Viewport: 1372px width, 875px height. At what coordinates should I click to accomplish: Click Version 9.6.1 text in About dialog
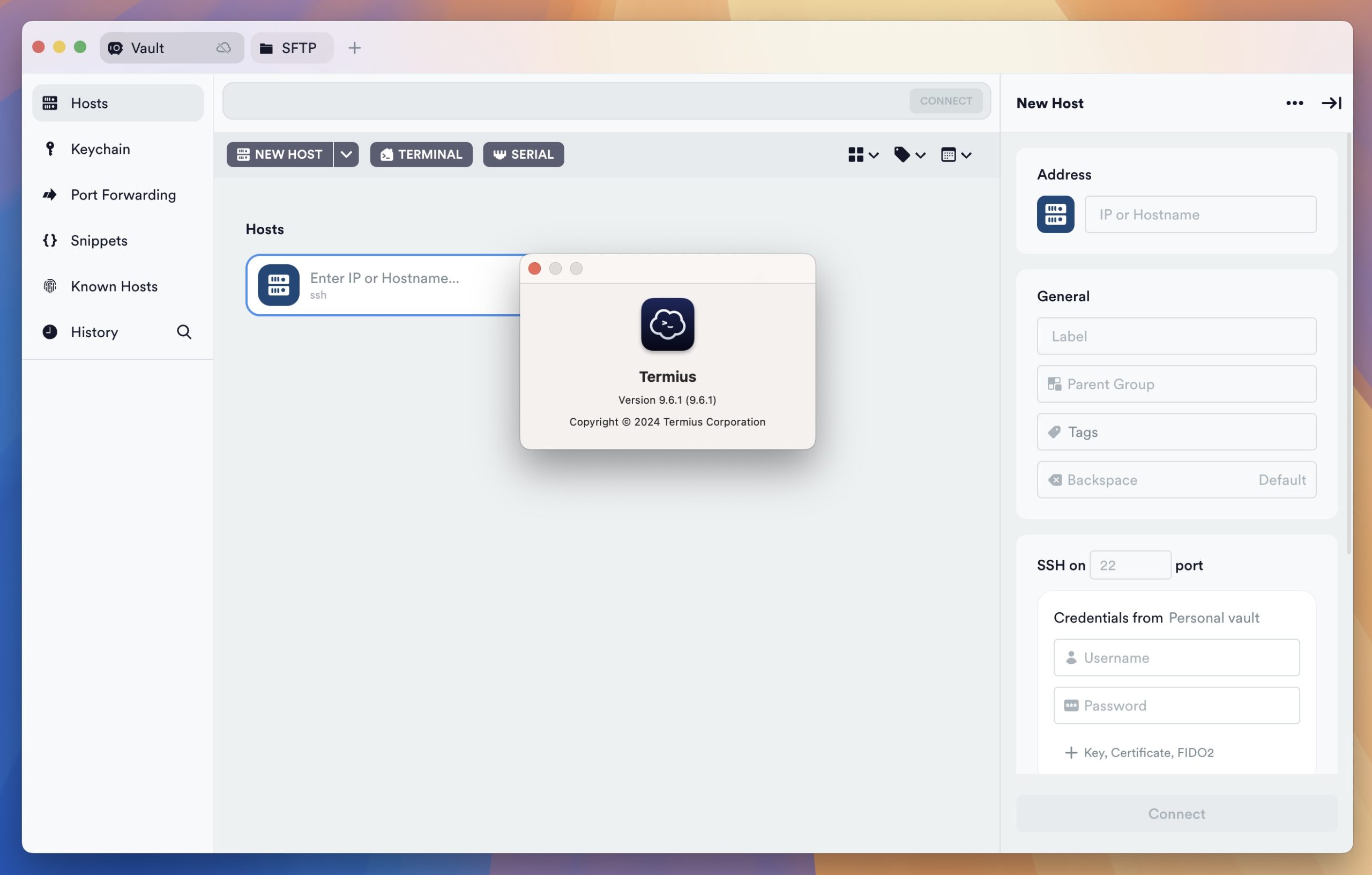click(667, 400)
